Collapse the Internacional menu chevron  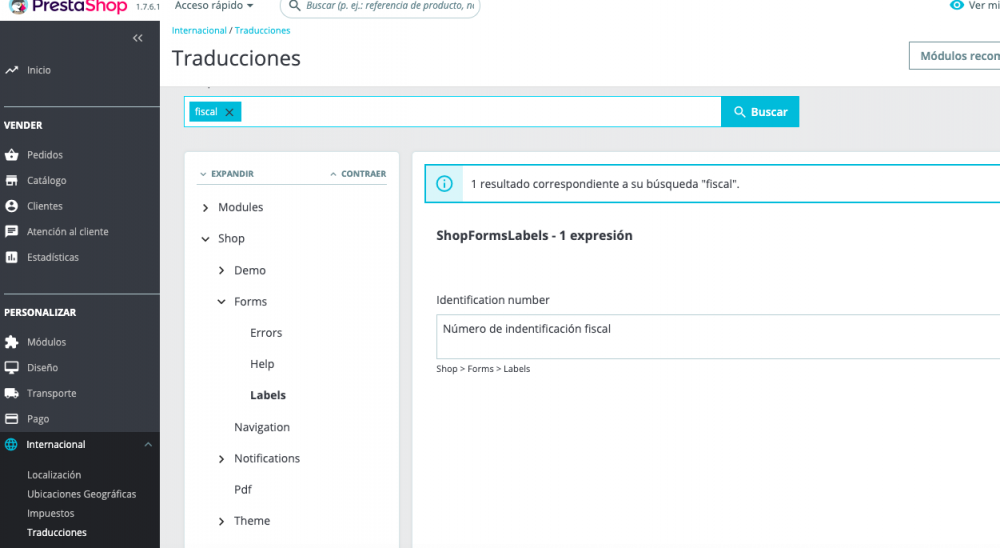[148, 445]
